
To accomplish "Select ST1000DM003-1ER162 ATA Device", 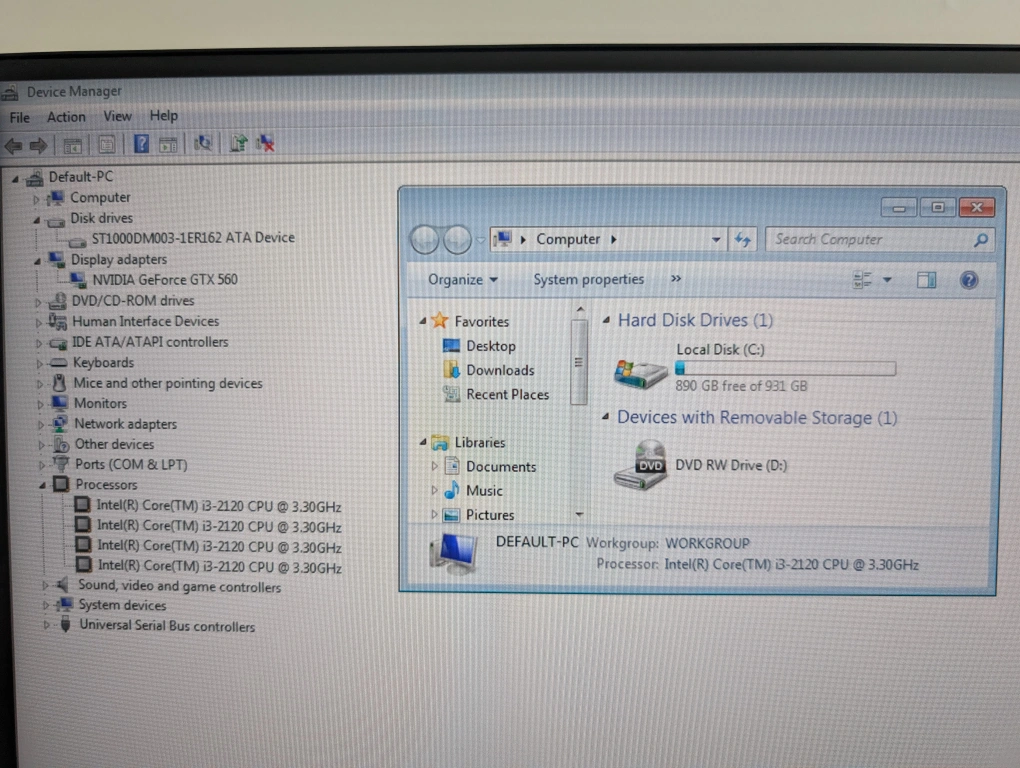I will pos(193,238).
